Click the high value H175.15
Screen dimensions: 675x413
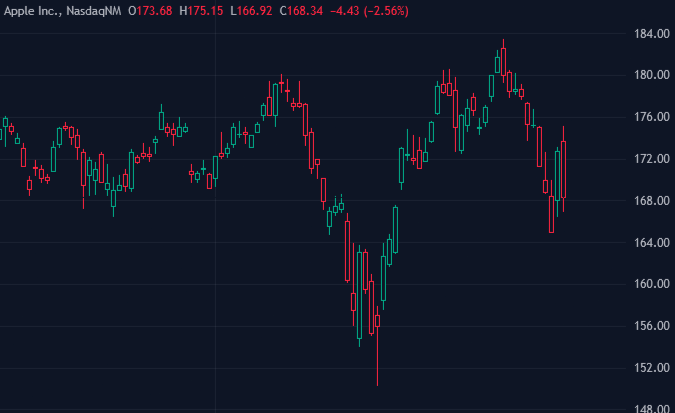coord(201,11)
